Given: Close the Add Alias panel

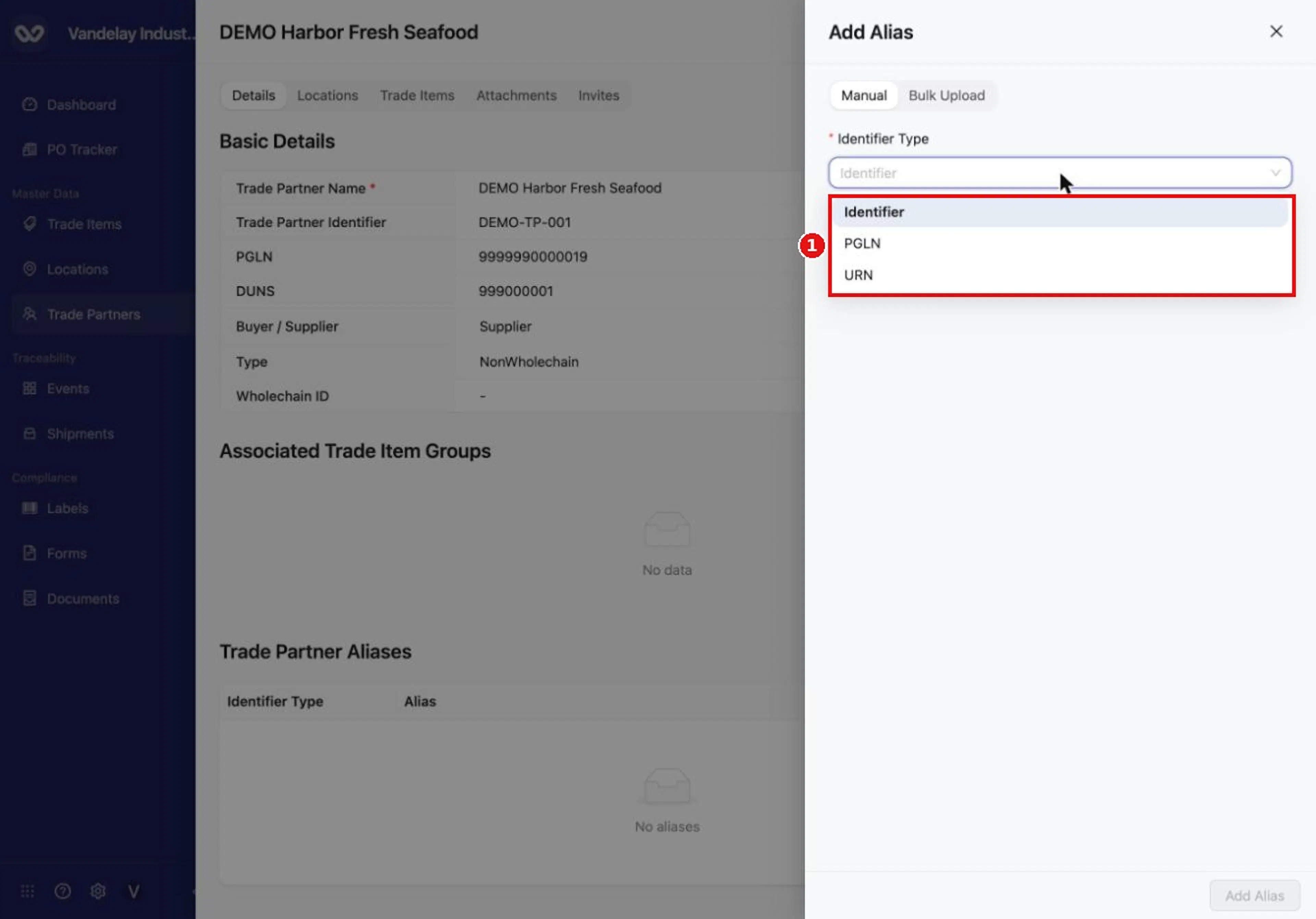Looking at the screenshot, I should [x=1276, y=32].
